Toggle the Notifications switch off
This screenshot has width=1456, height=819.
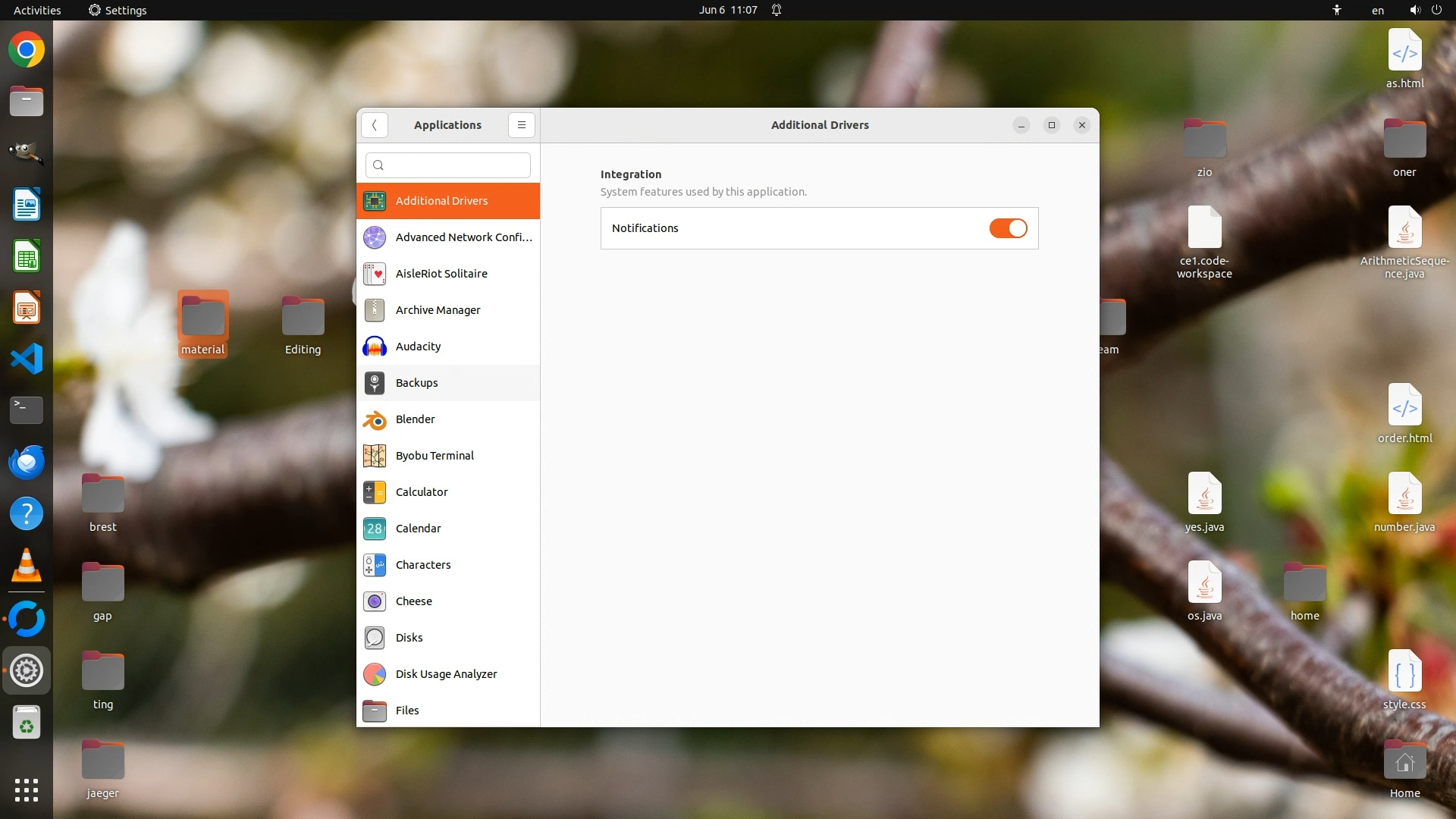(x=1008, y=228)
